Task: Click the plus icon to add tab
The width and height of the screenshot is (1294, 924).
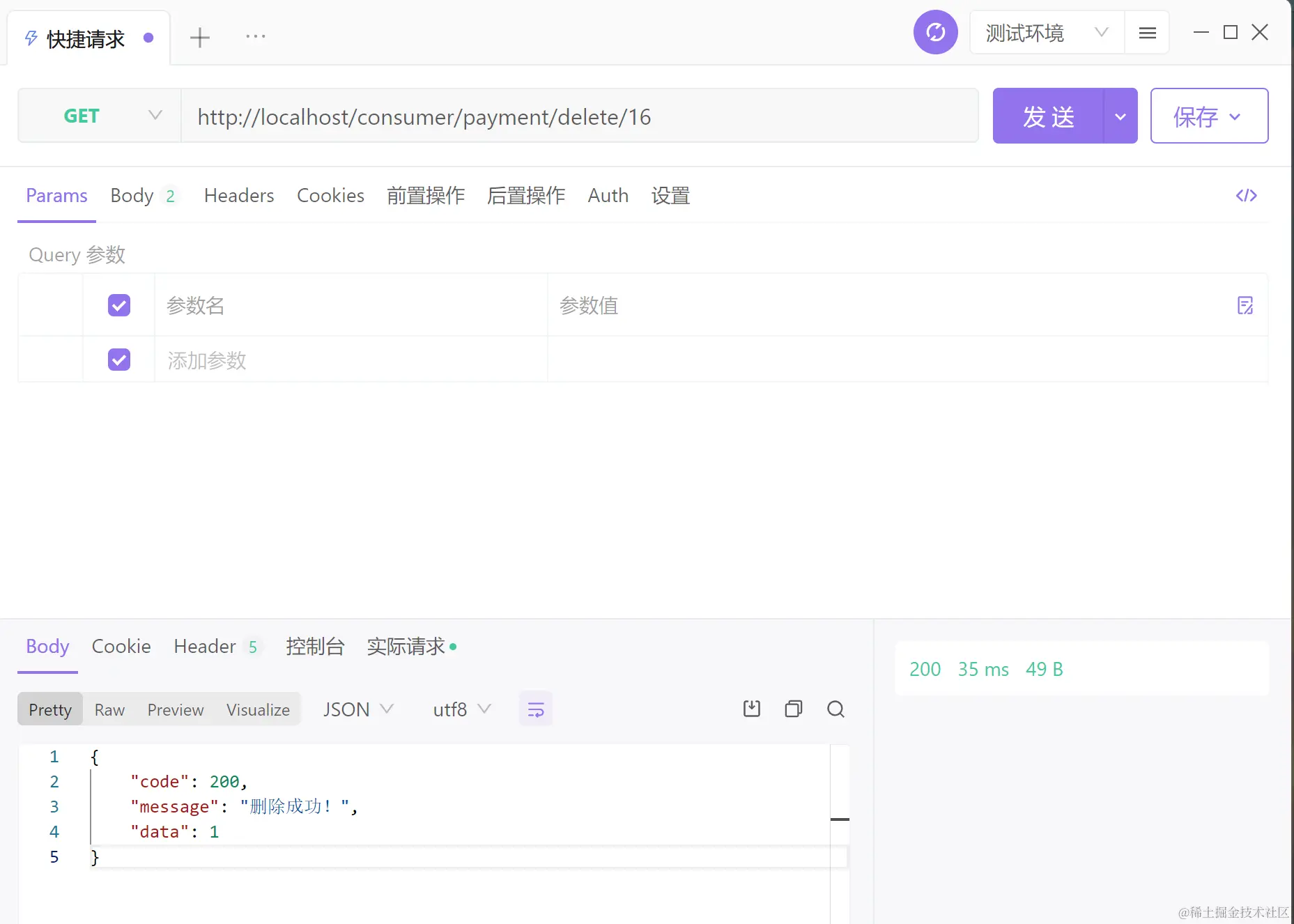Action: pos(200,38)
